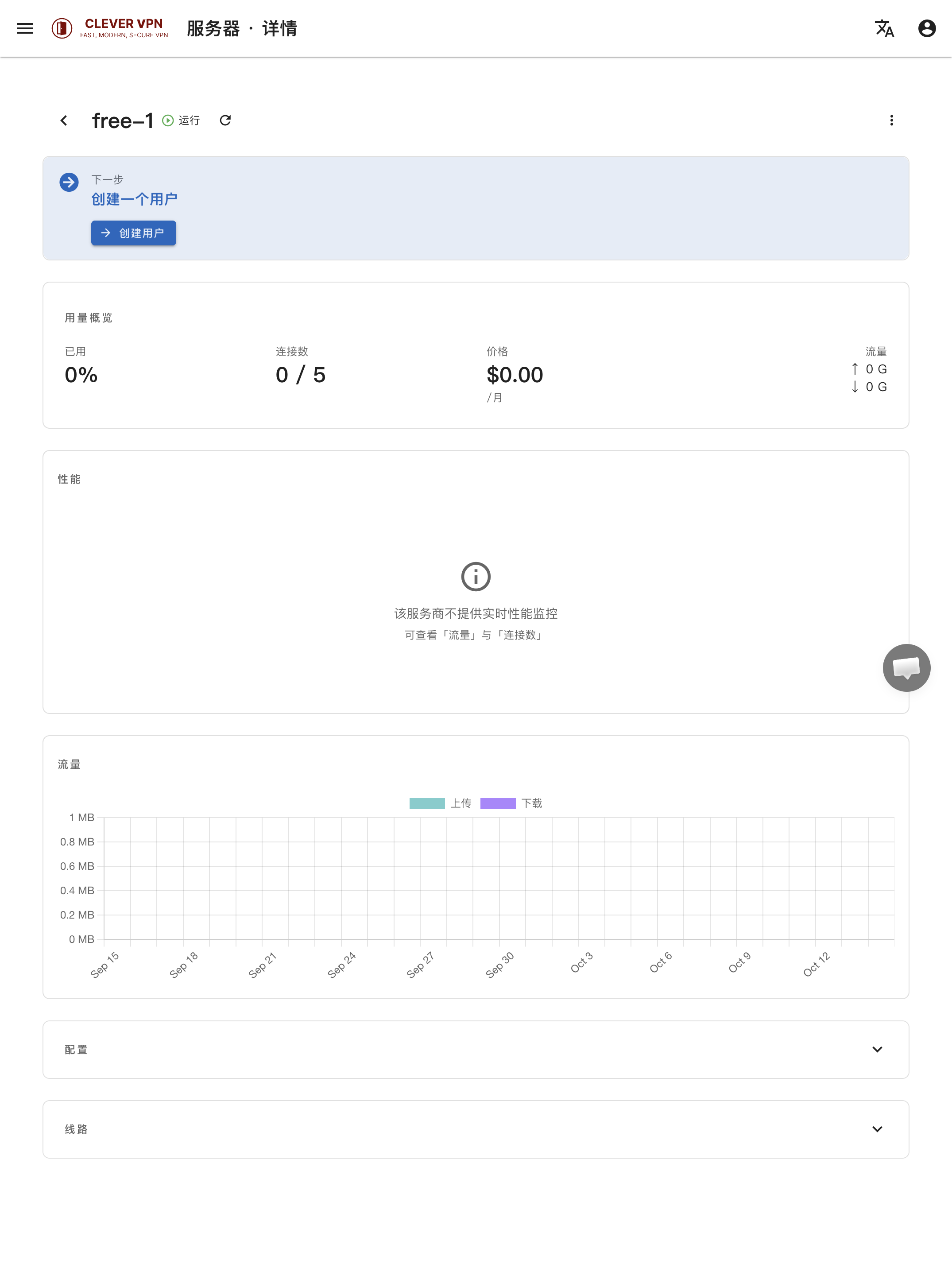Click the 0% used value
Screen dimensions: 952x1272
(x=81, y=375)
